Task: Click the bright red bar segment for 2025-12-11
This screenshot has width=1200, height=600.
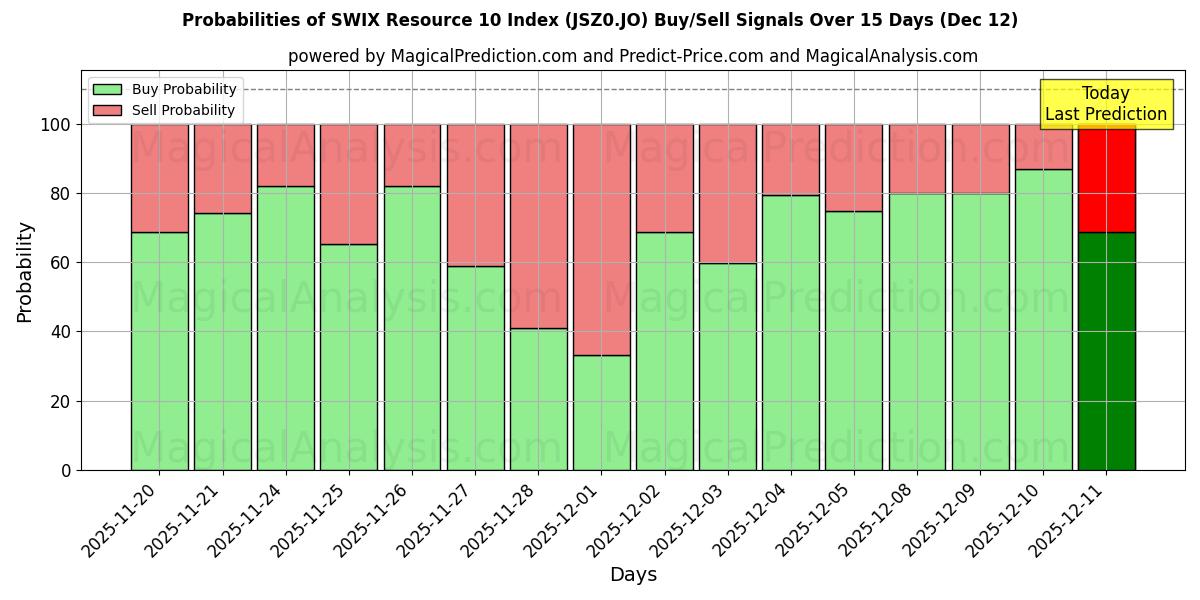Action: [1106, 178]
